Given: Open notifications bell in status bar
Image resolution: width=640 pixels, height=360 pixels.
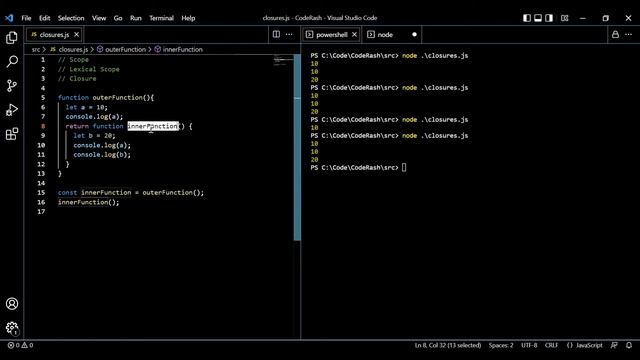Looking at the screenshot, I should [629, 345].
